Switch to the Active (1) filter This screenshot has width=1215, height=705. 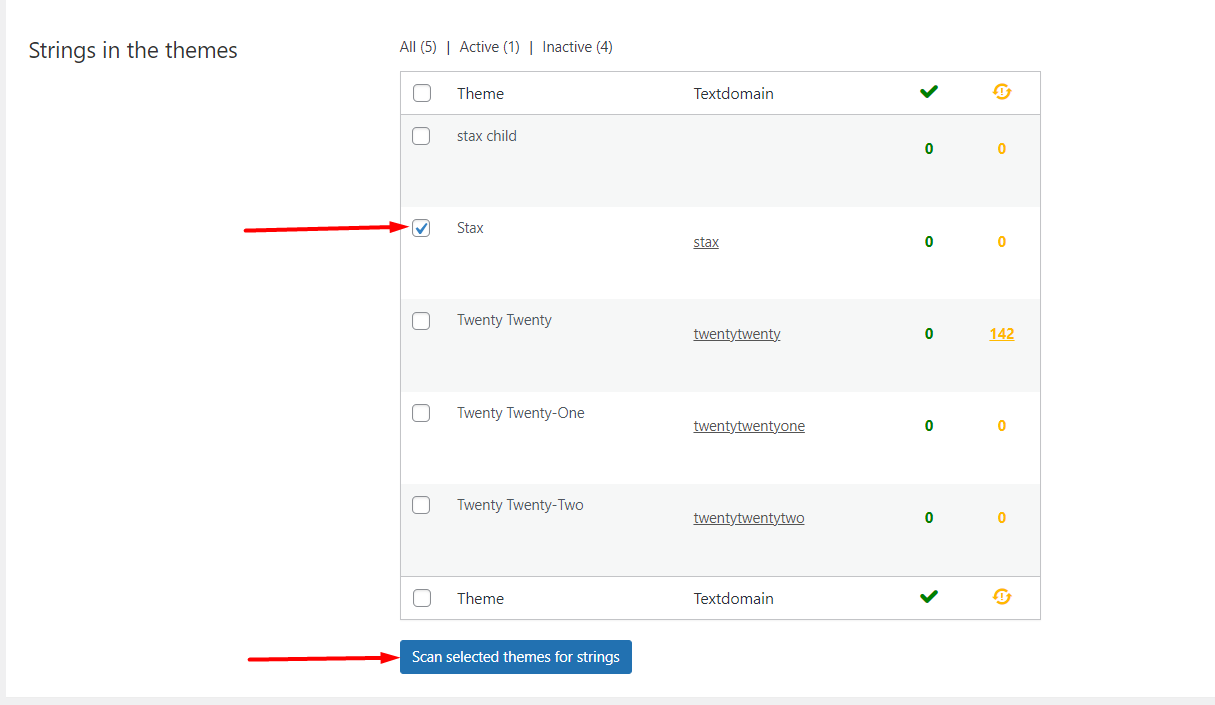[489, 46]
